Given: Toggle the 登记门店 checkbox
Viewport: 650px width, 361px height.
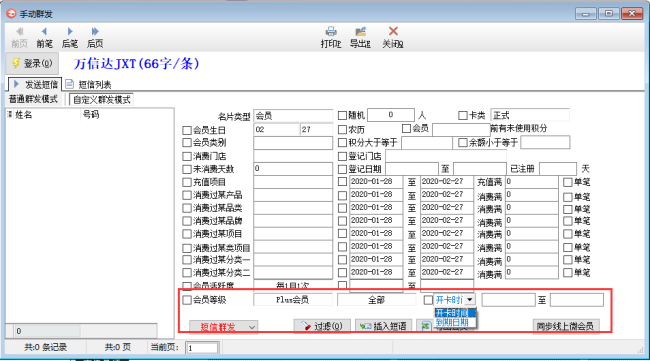Looking at the screenshot, I should point(342,156).
